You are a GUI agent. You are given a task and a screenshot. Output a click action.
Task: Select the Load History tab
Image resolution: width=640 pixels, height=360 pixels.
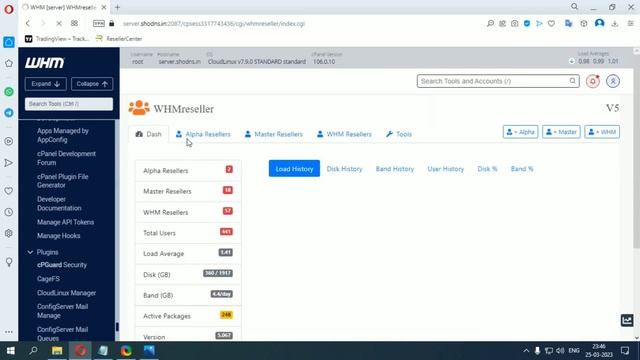point(294,169)
